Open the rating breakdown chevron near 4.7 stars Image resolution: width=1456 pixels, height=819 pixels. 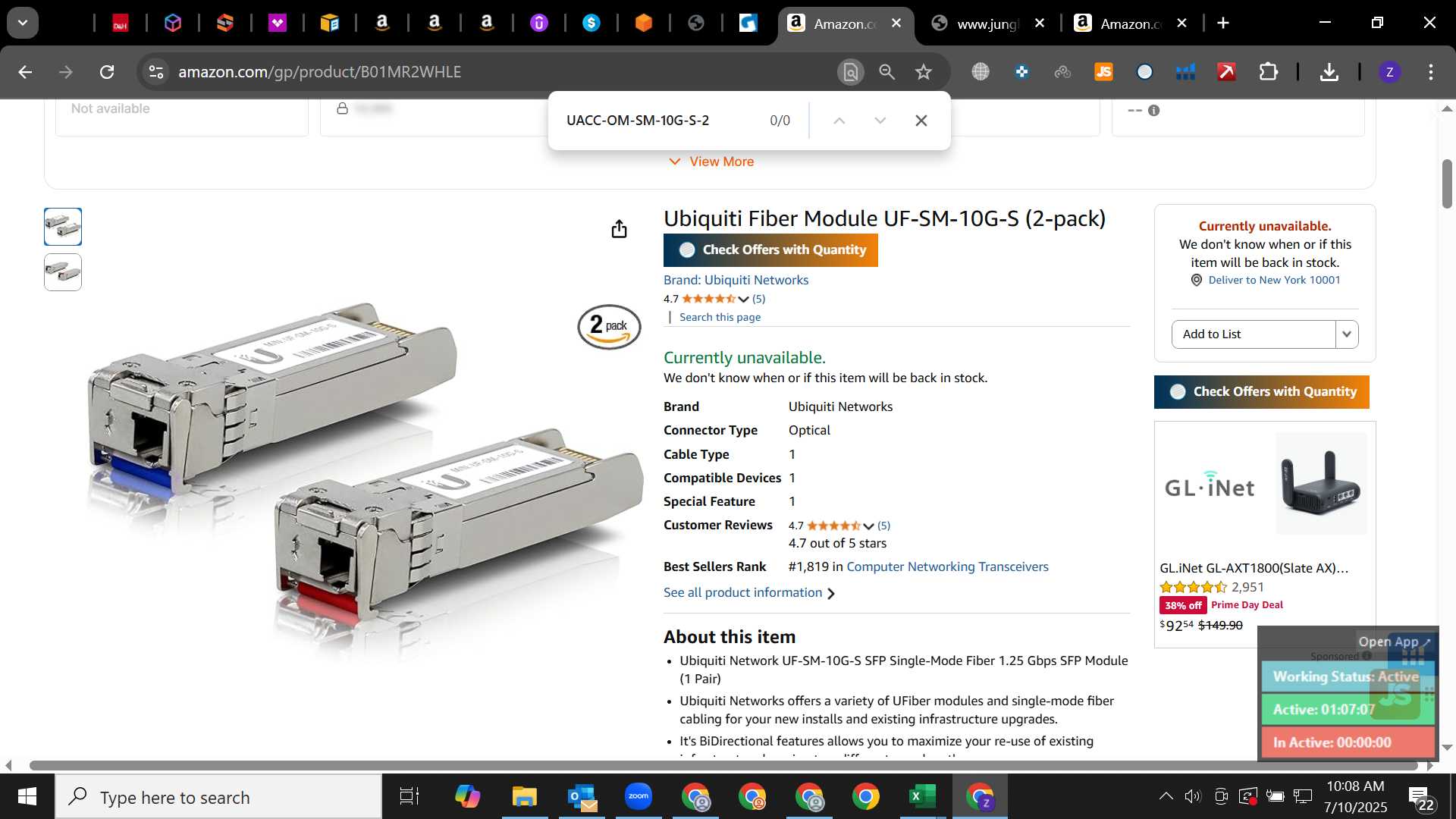743,300
